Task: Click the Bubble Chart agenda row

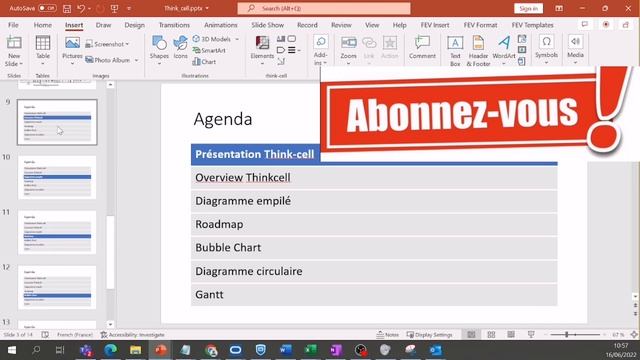Action: pyautogui.click(x=374, y=247)
